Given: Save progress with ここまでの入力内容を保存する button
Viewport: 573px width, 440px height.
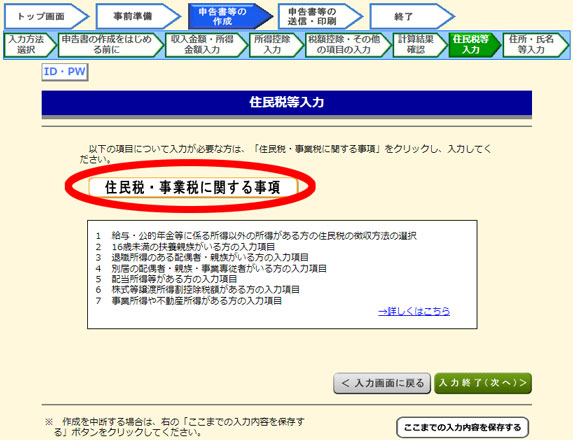Looking at the screenshot, I should 462,427.
